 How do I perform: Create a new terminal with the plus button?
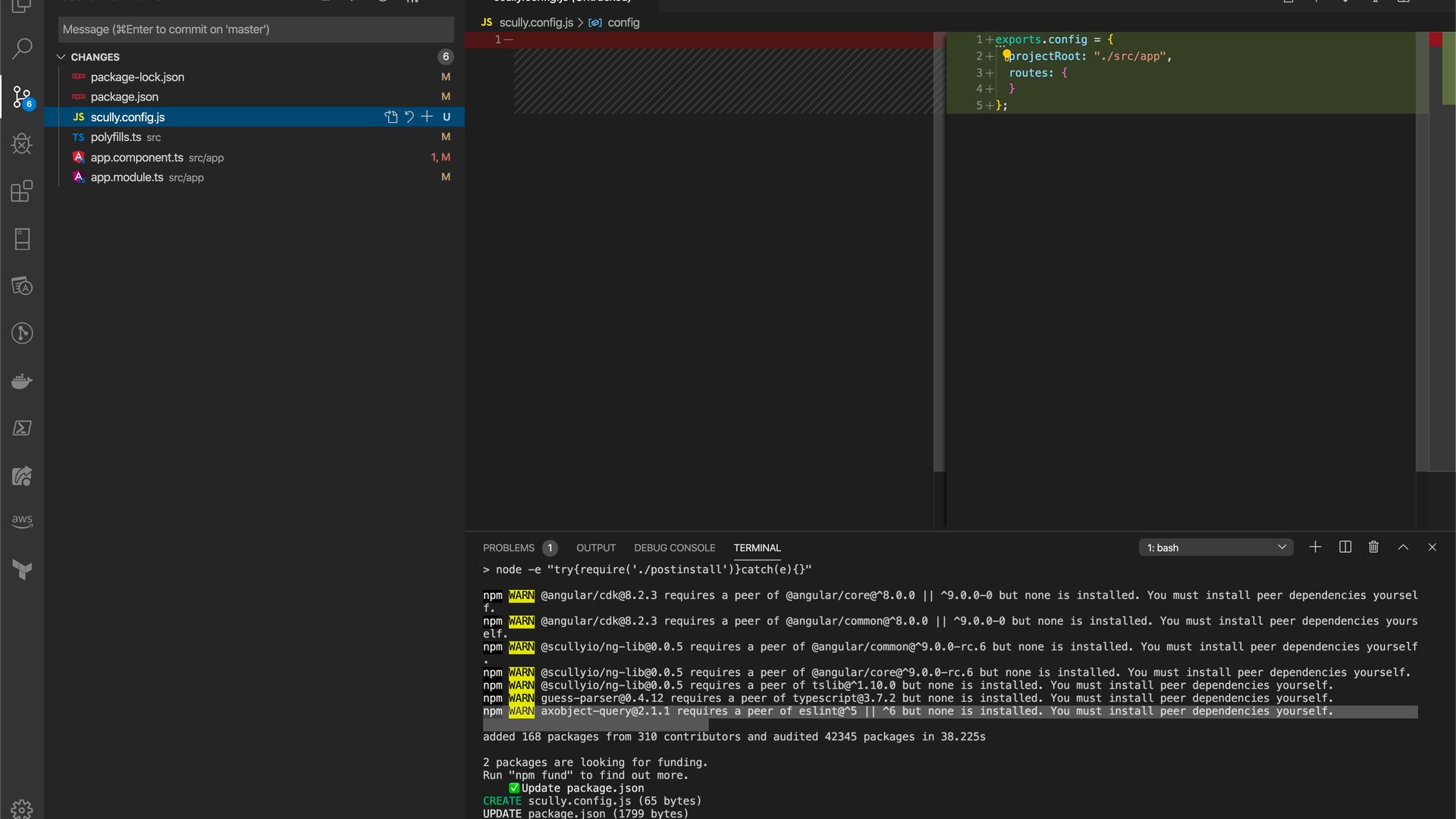click(1315, 547)
